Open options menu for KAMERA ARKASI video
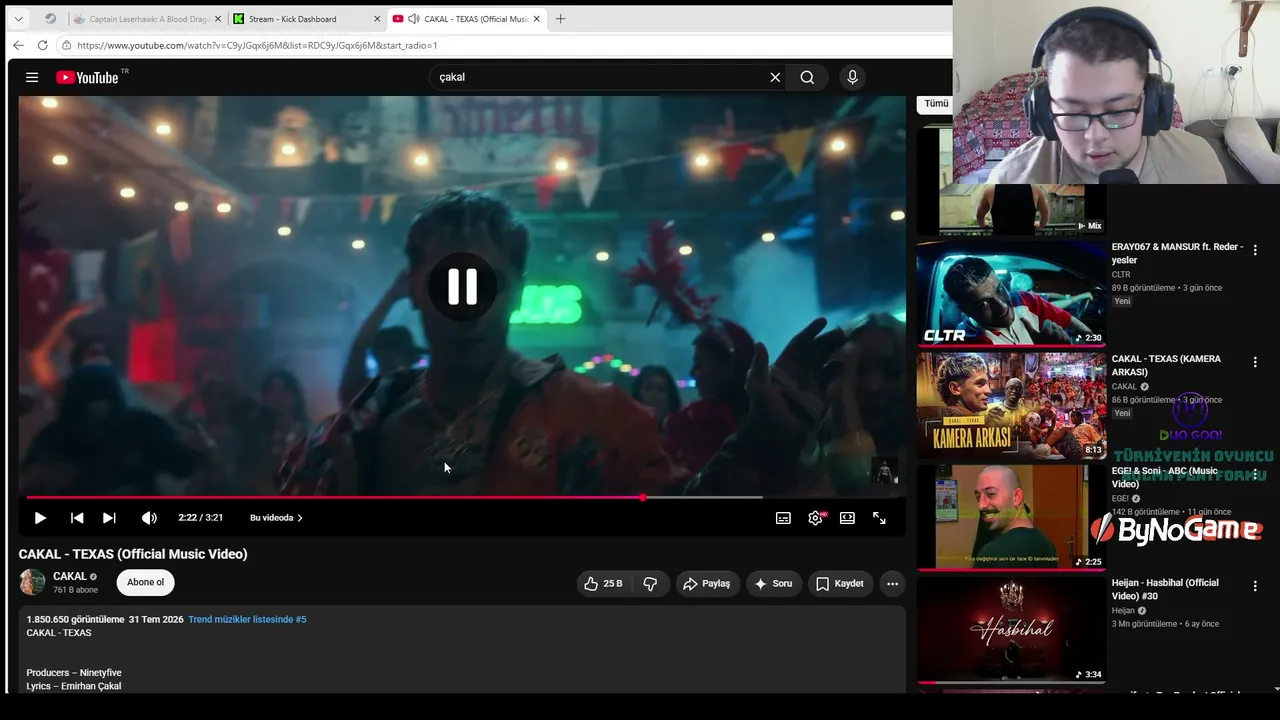The image size is (1280, 720). [x=1255, y=362]
